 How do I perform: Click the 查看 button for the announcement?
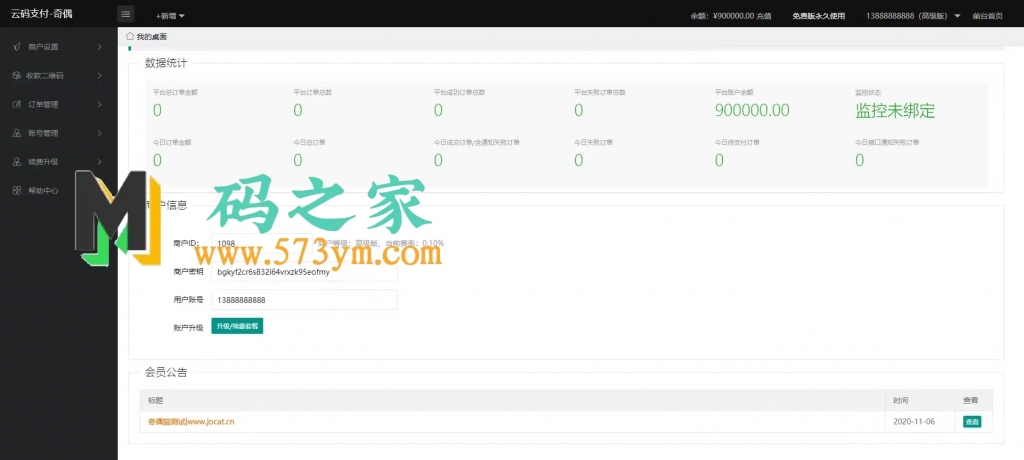tap(972, 421)
